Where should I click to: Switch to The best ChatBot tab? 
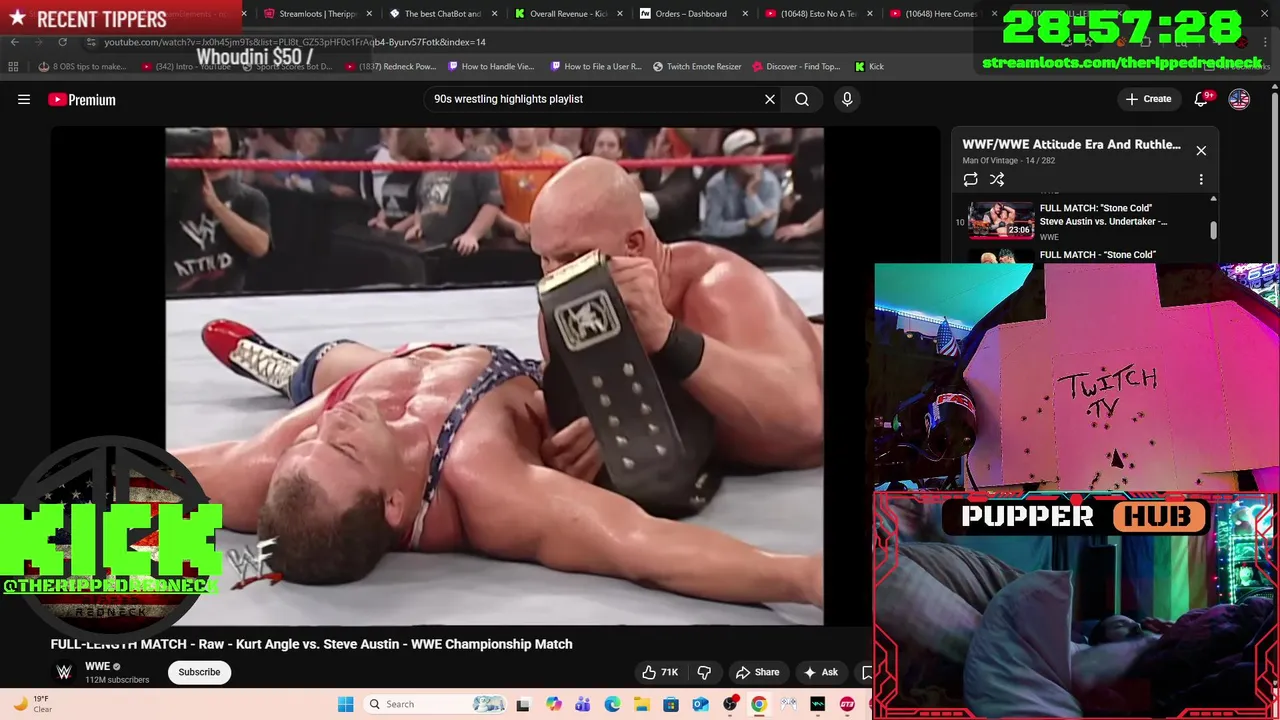click(x=443, y=14)
